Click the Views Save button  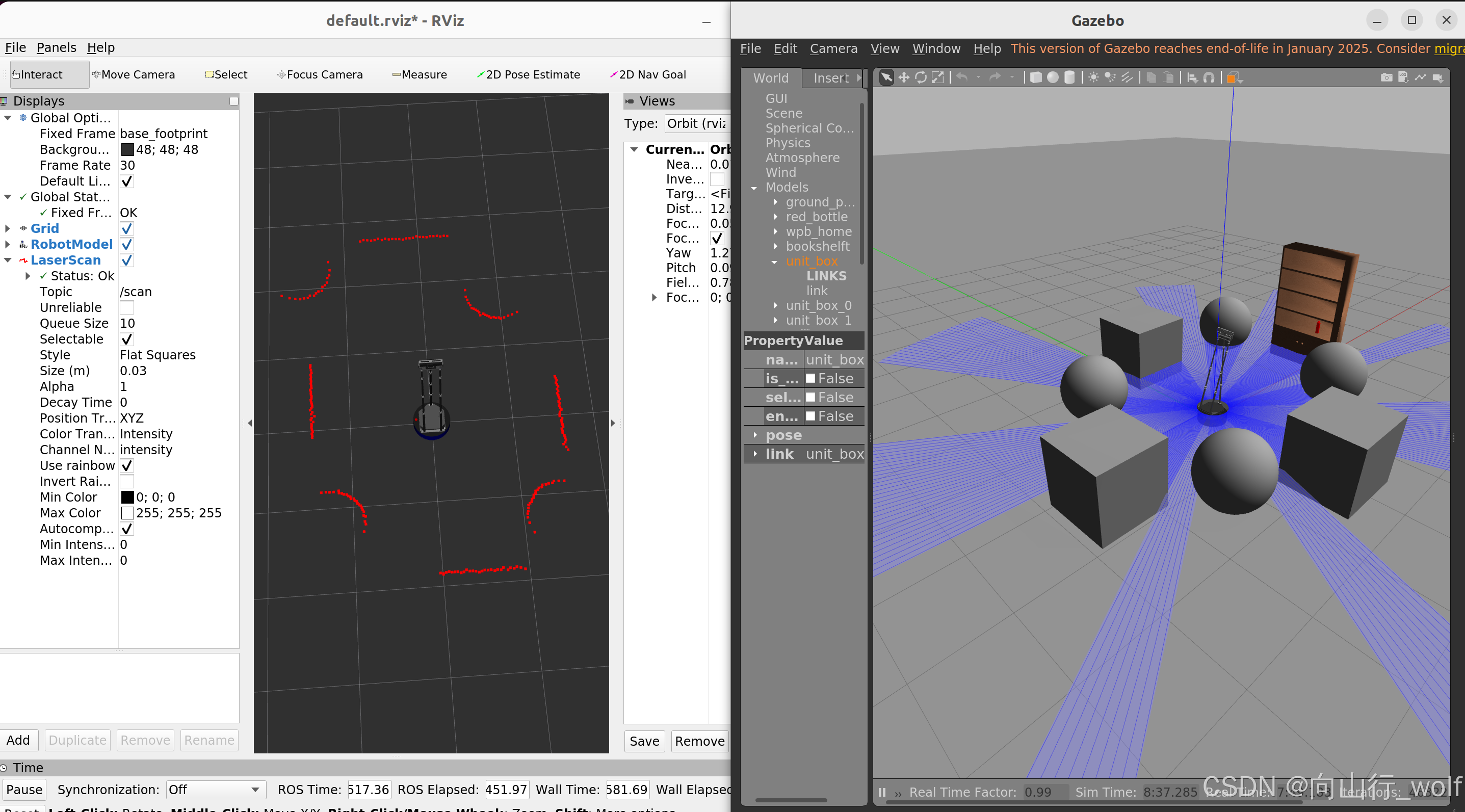point(644,742)
